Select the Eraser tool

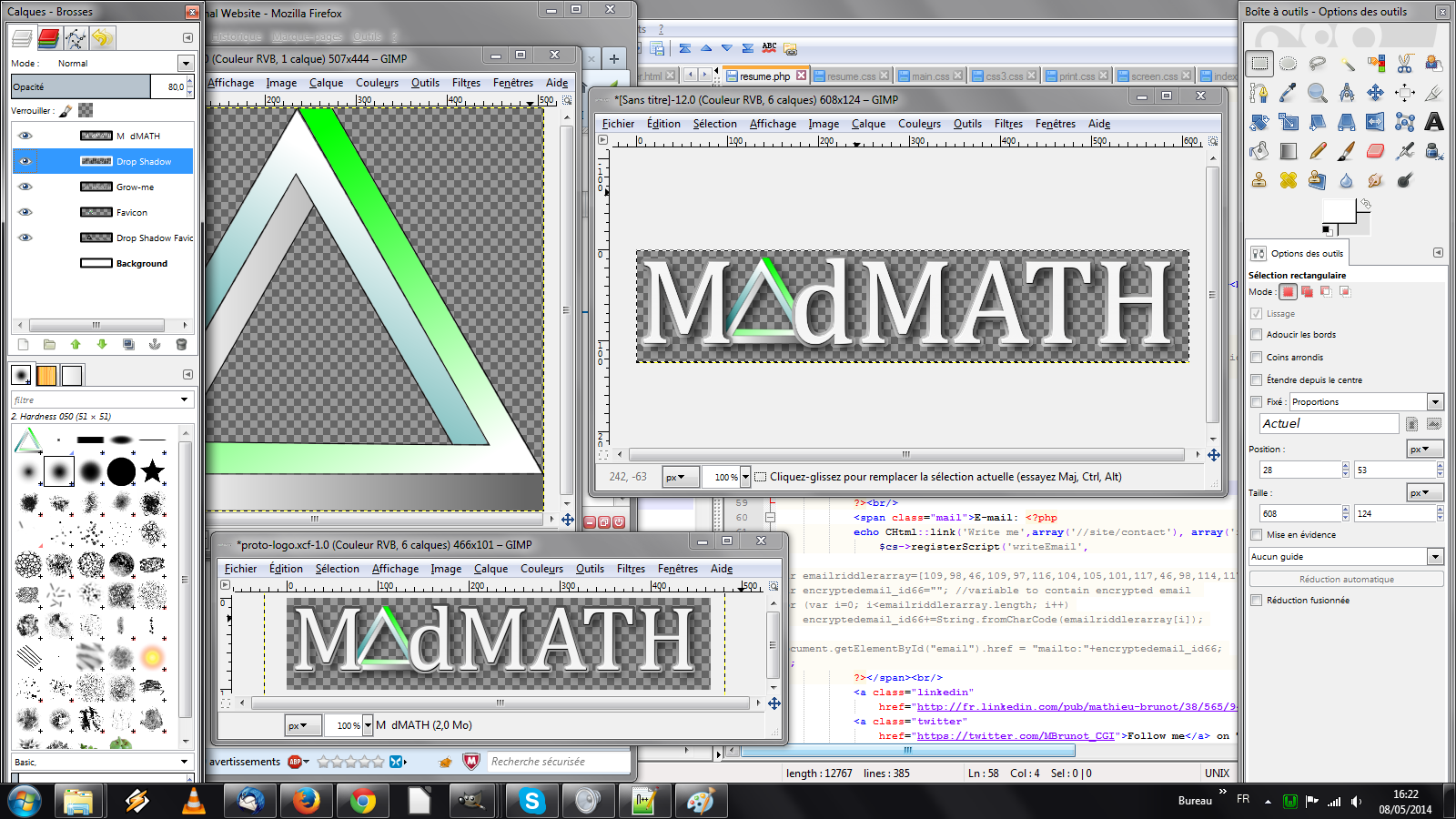point(1375,151)
